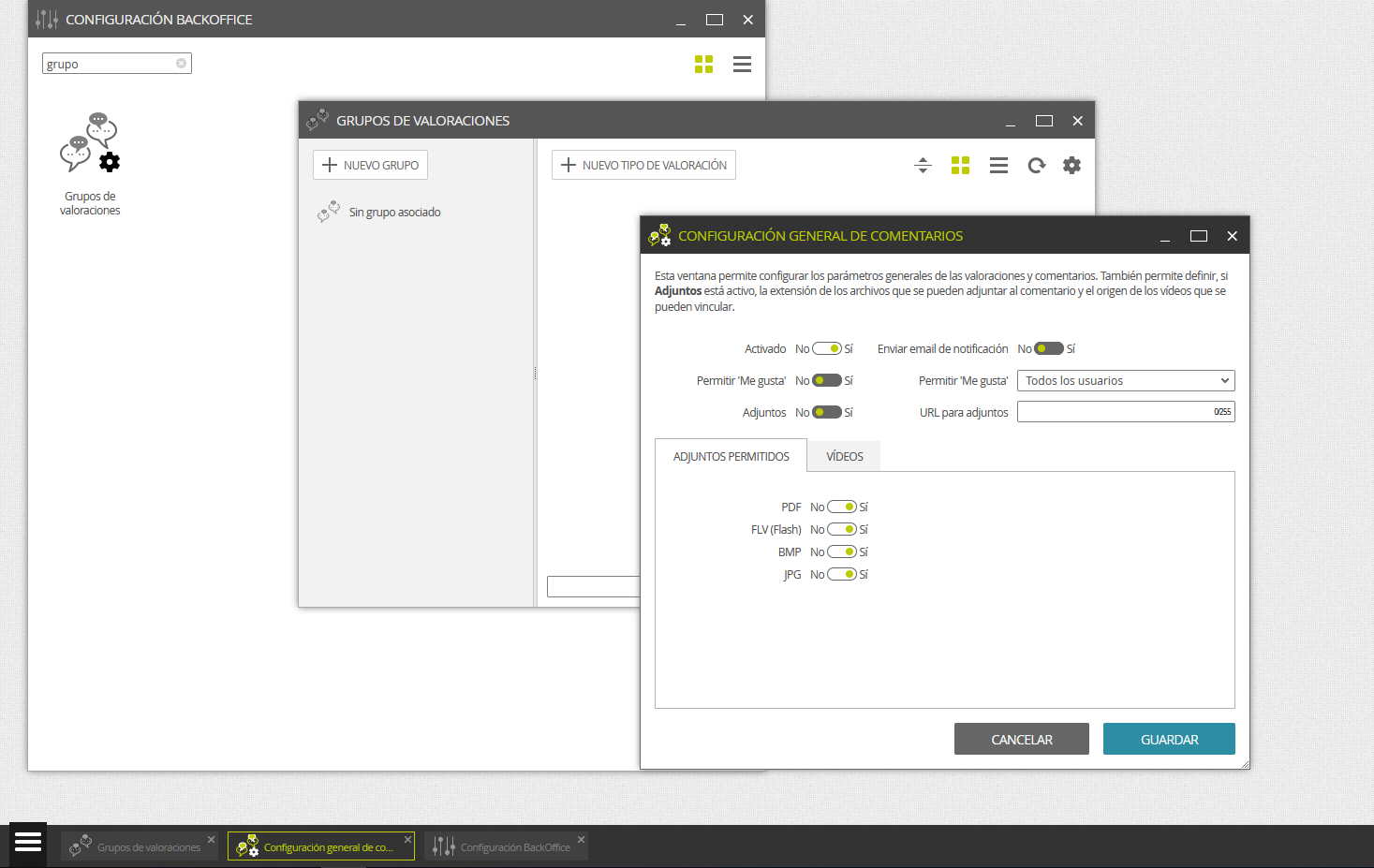Image resolution: width=1374 pixels, height=868 pixels.
Task: Disable the PDF attachment toggle
Action: coord(842,507)
